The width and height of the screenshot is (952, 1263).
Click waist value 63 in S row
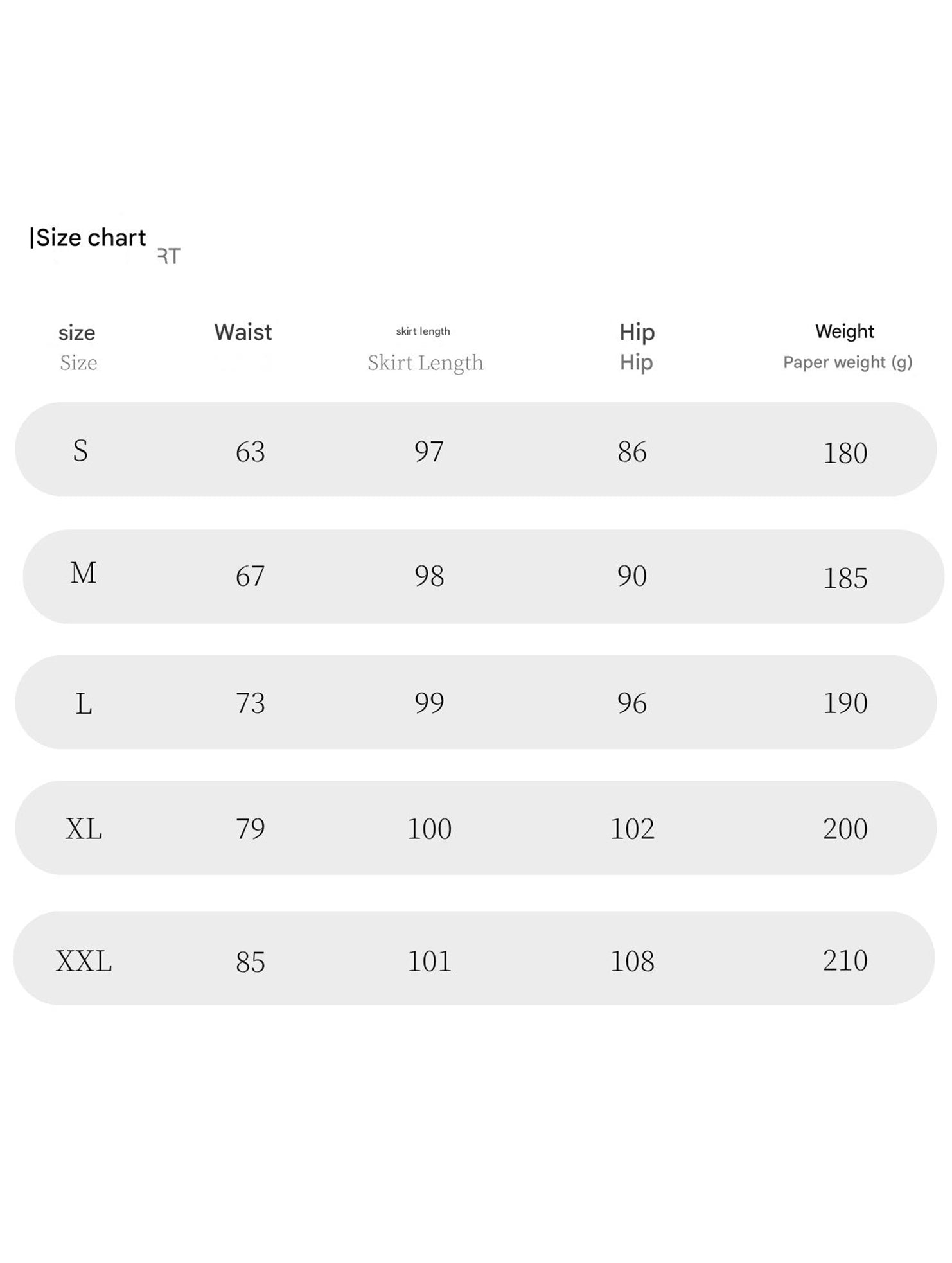[x=251, y=452]
